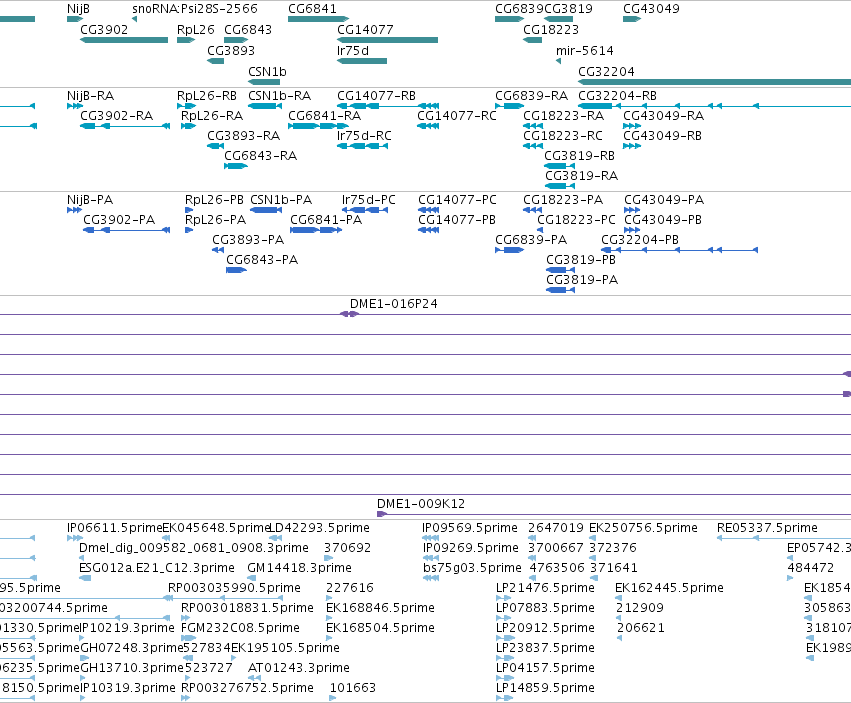Click the DME1-009K12 BAC clone label
Screen dimensions: 851x703
(x=421, y=504)
